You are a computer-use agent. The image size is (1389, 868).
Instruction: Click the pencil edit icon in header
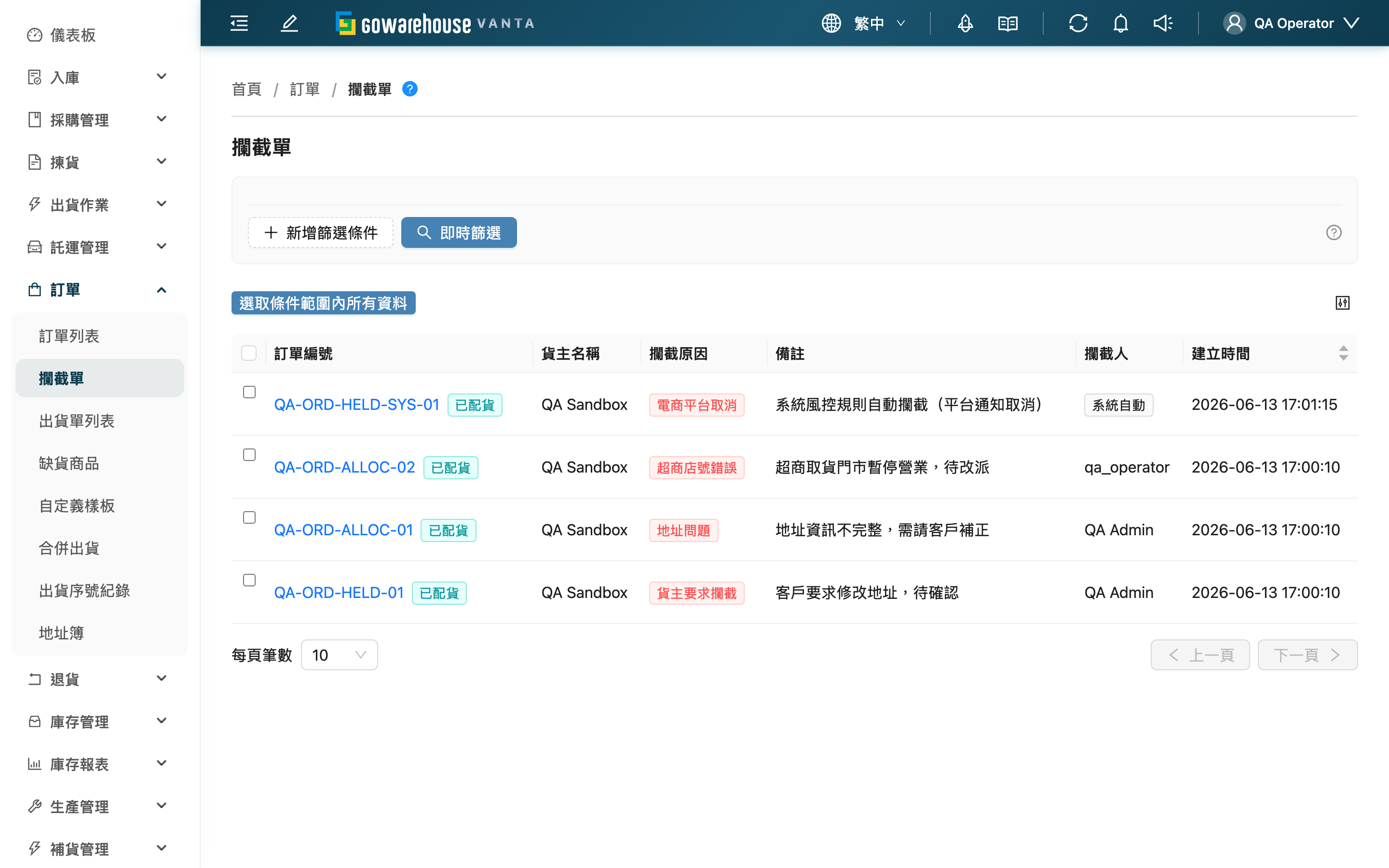289,24
